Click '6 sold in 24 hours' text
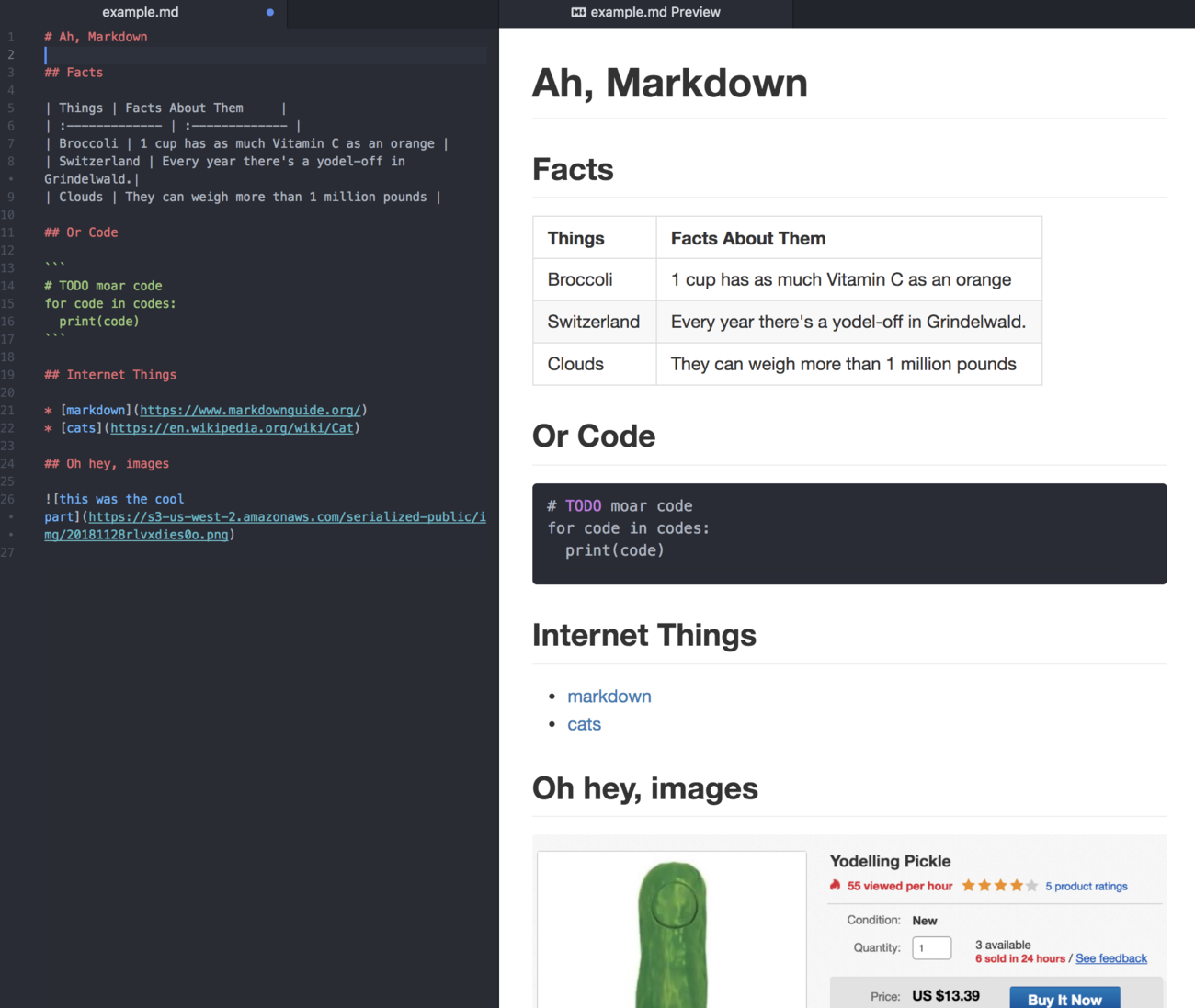The width and height of the screenshot is (1195, 1008). (x=1020, y=958)
